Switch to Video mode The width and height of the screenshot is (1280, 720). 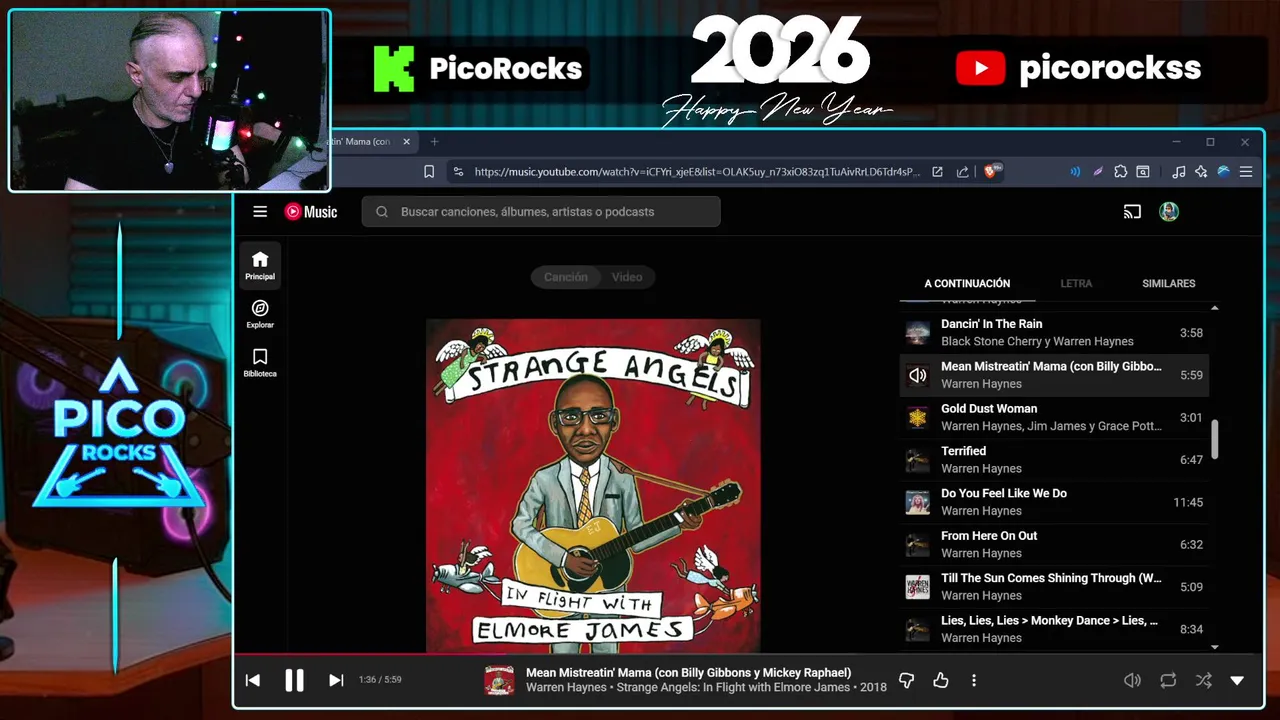coord(627,277)
